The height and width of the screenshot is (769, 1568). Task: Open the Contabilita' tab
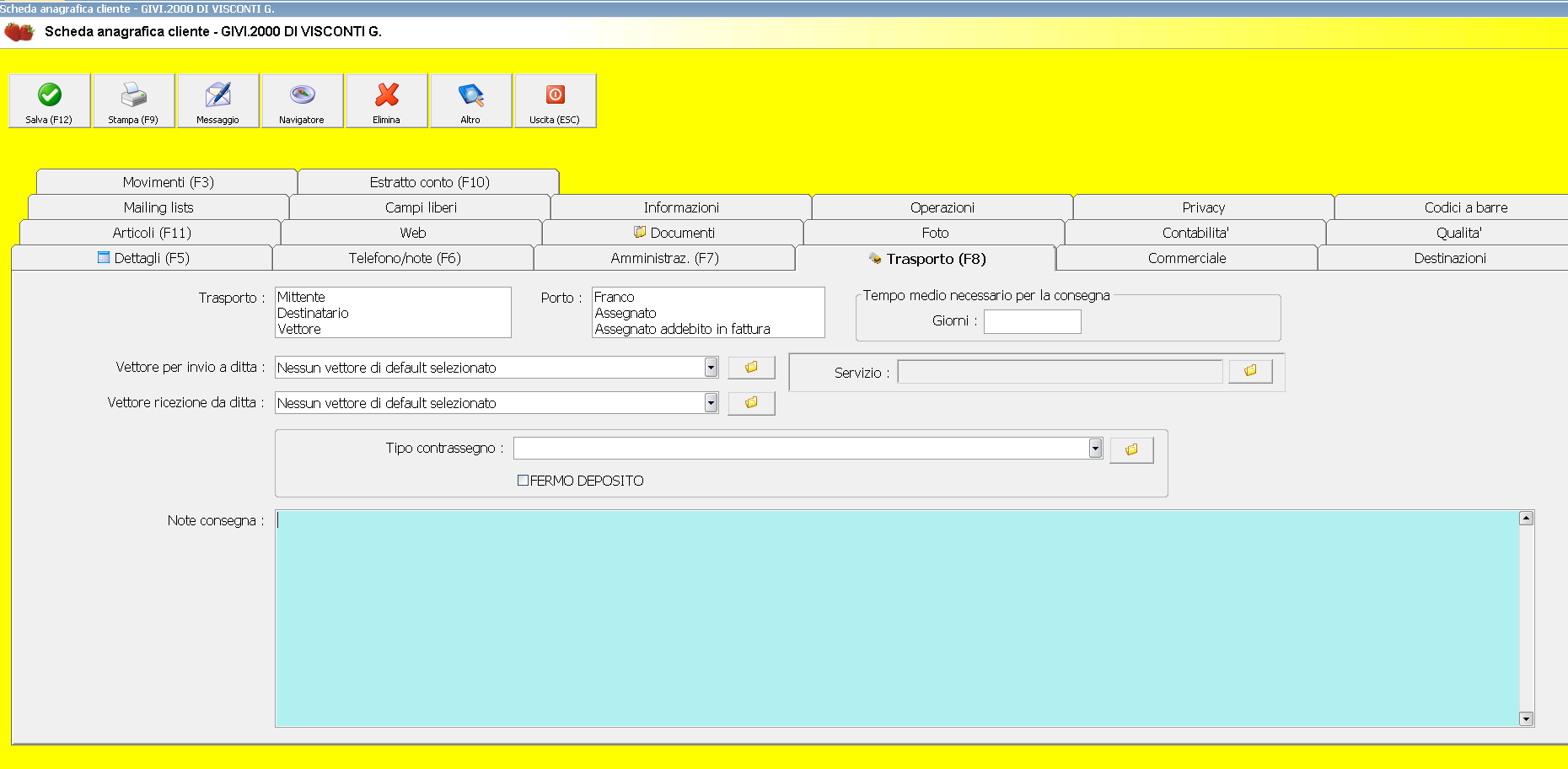coord(1195,233)
